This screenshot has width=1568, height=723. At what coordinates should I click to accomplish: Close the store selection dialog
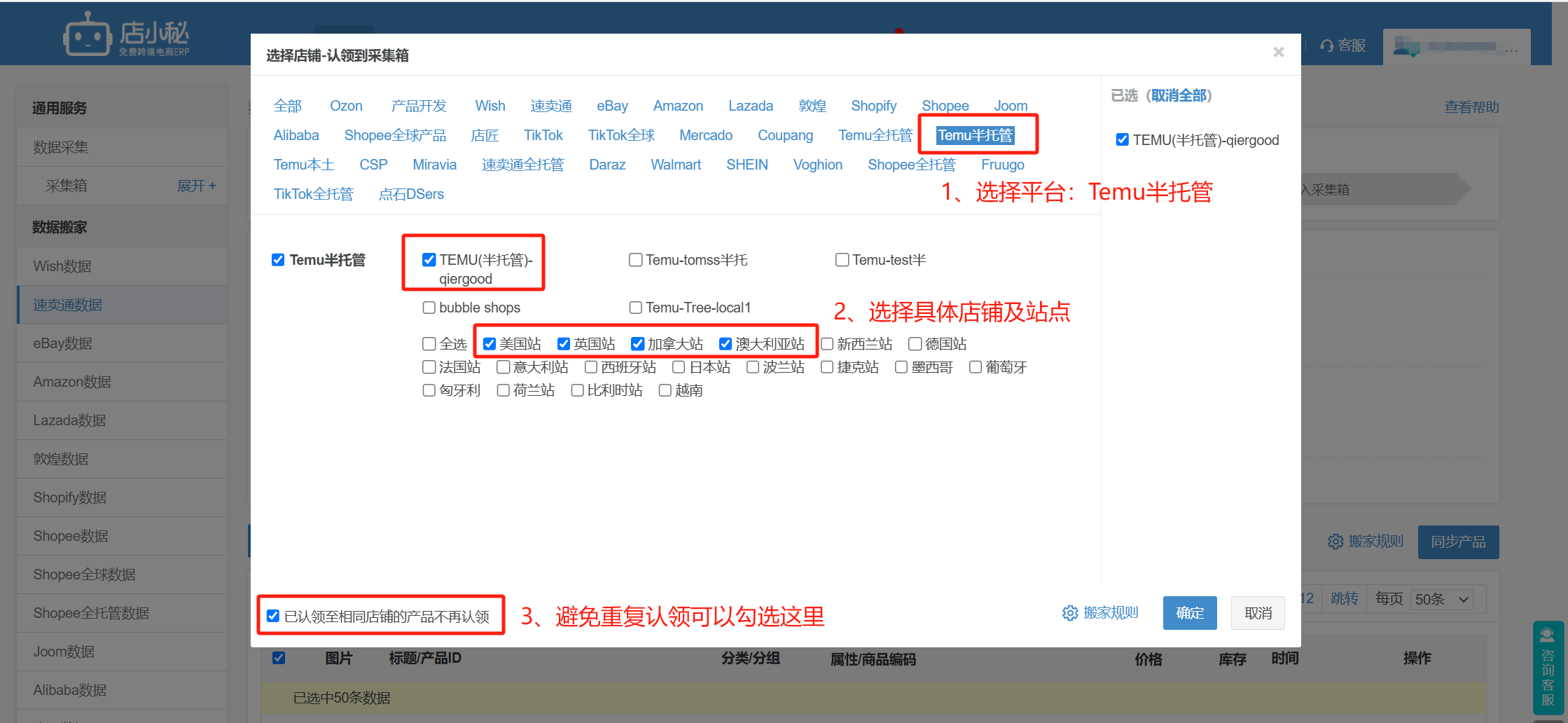[1278, 52]
